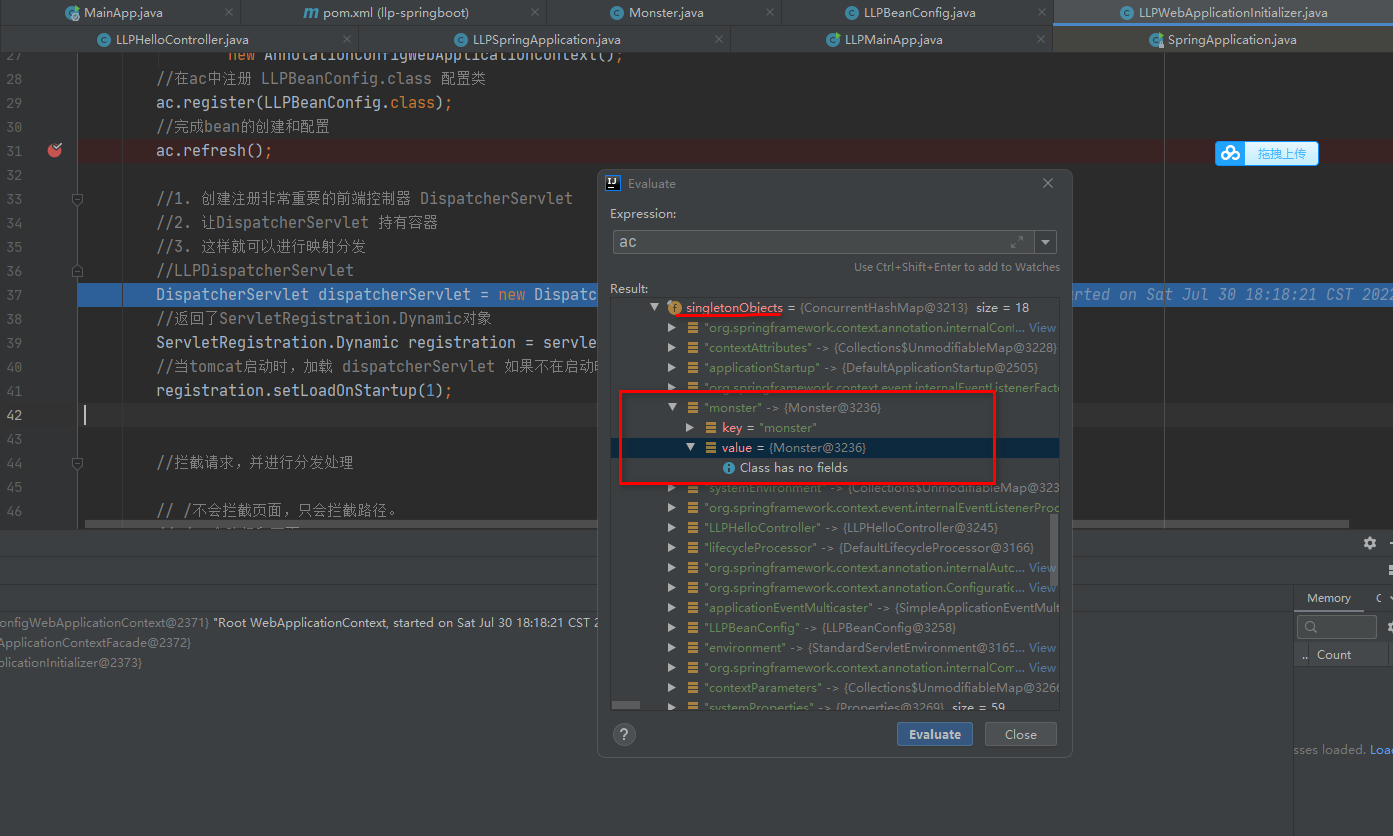Switch to the LLPMainApp.java tab

(893, 40)
